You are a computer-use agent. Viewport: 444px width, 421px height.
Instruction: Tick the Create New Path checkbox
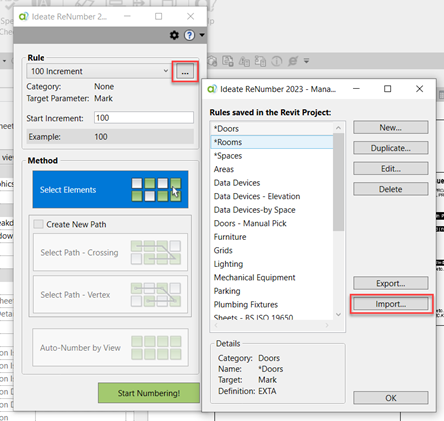tap(38, 224)
